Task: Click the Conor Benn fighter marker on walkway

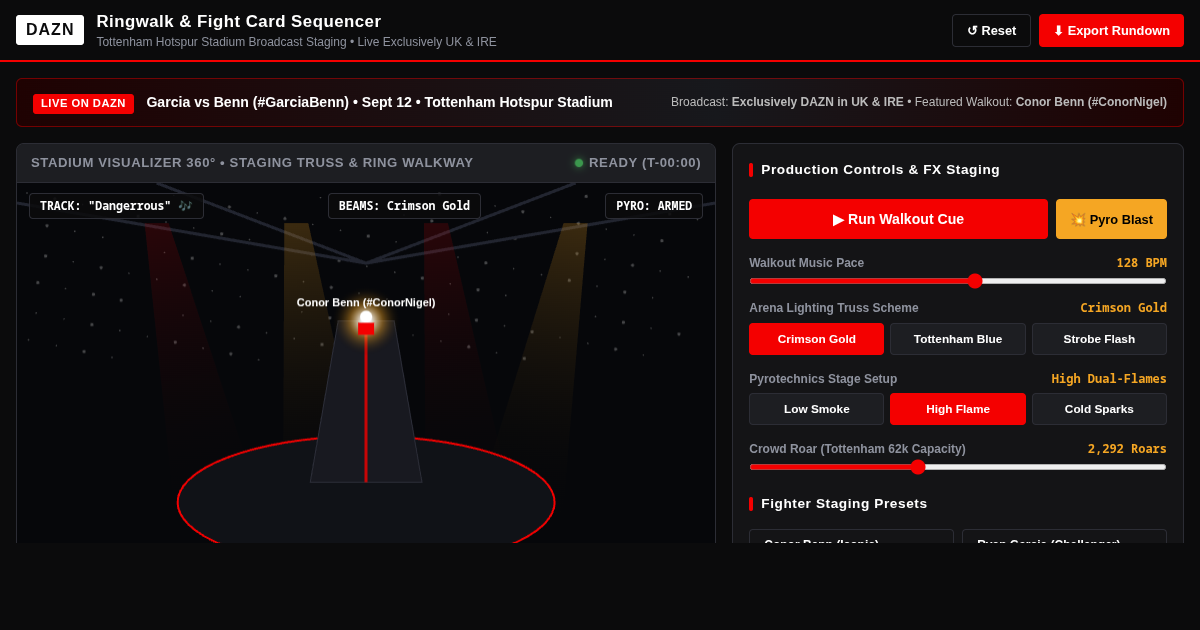Action: [366, 323]
